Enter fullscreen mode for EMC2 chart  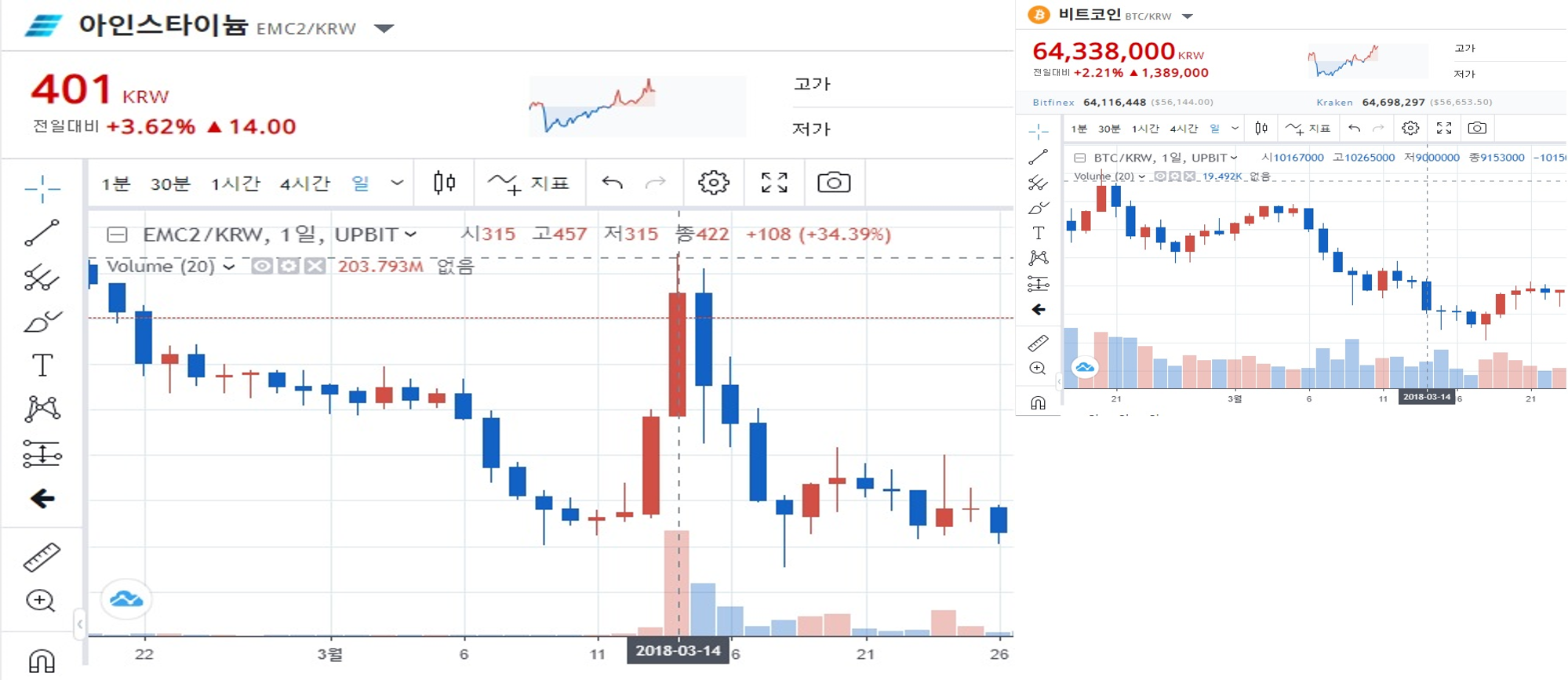click(x=774, y=183)
